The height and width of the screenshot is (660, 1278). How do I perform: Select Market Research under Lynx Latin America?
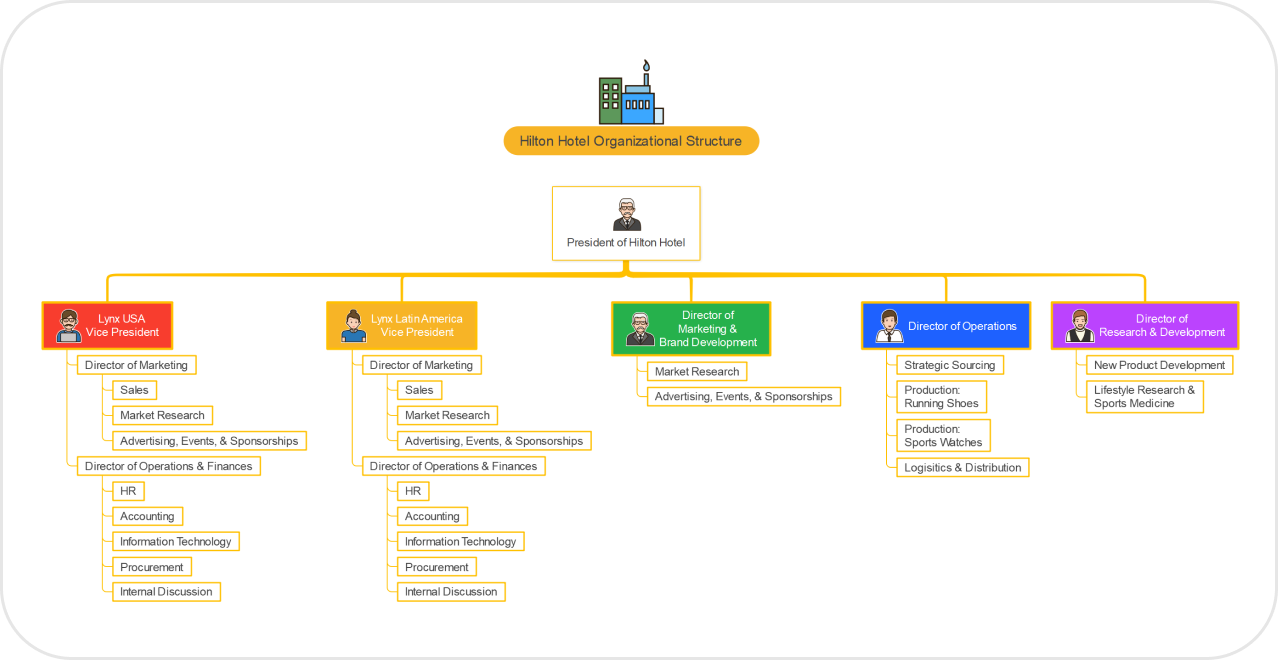pyautogui.click(x=447, y=415)
